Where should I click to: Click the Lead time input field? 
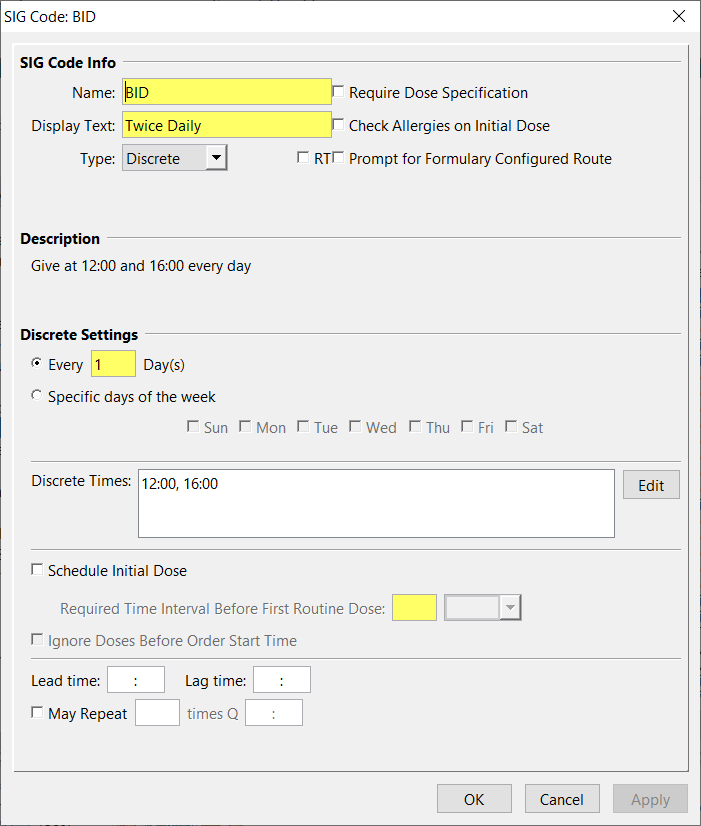[136, 681]
